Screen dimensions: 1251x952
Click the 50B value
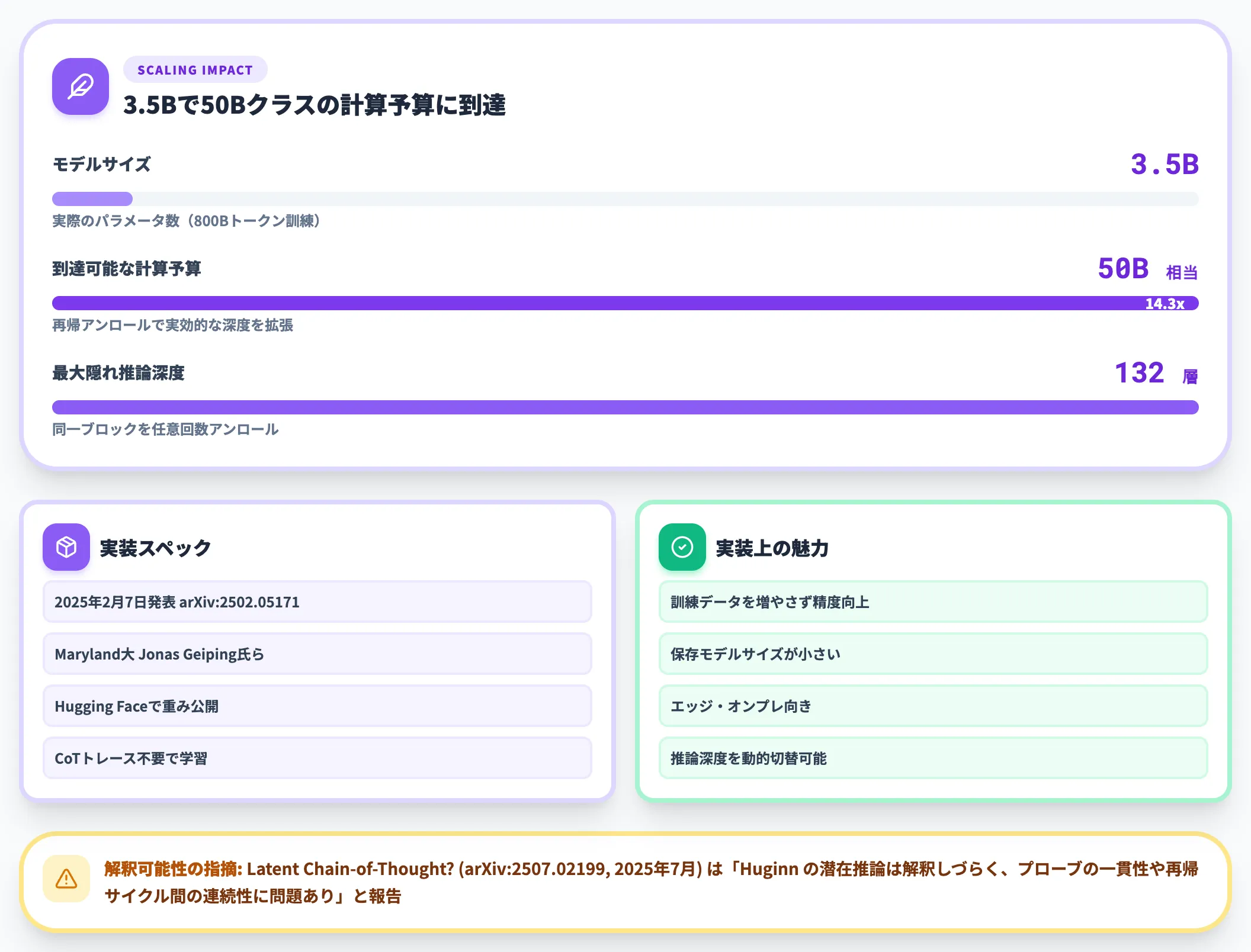(x=1123, y=268)
